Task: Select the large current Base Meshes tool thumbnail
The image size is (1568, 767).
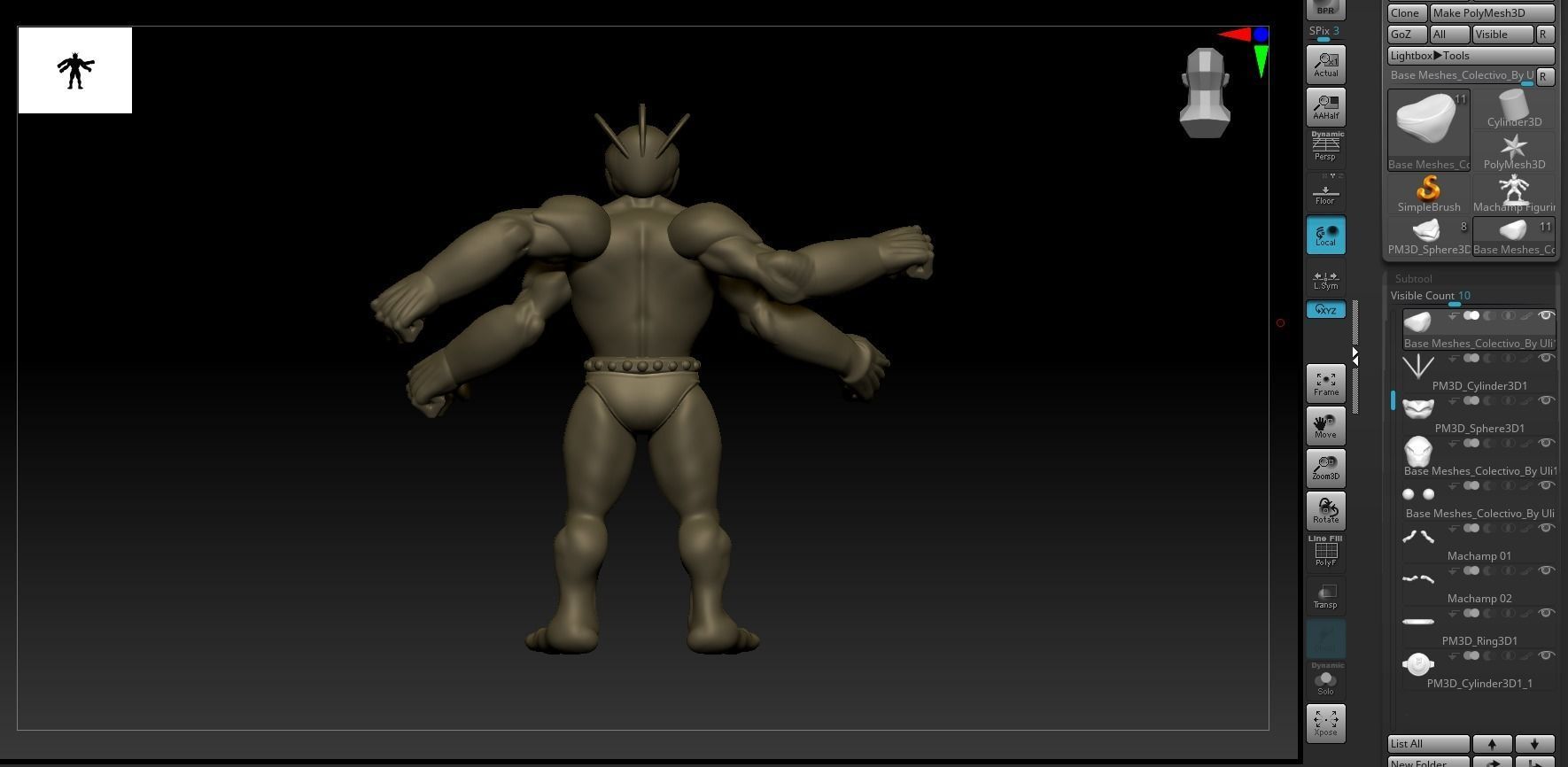Action: pos(1428,129)
